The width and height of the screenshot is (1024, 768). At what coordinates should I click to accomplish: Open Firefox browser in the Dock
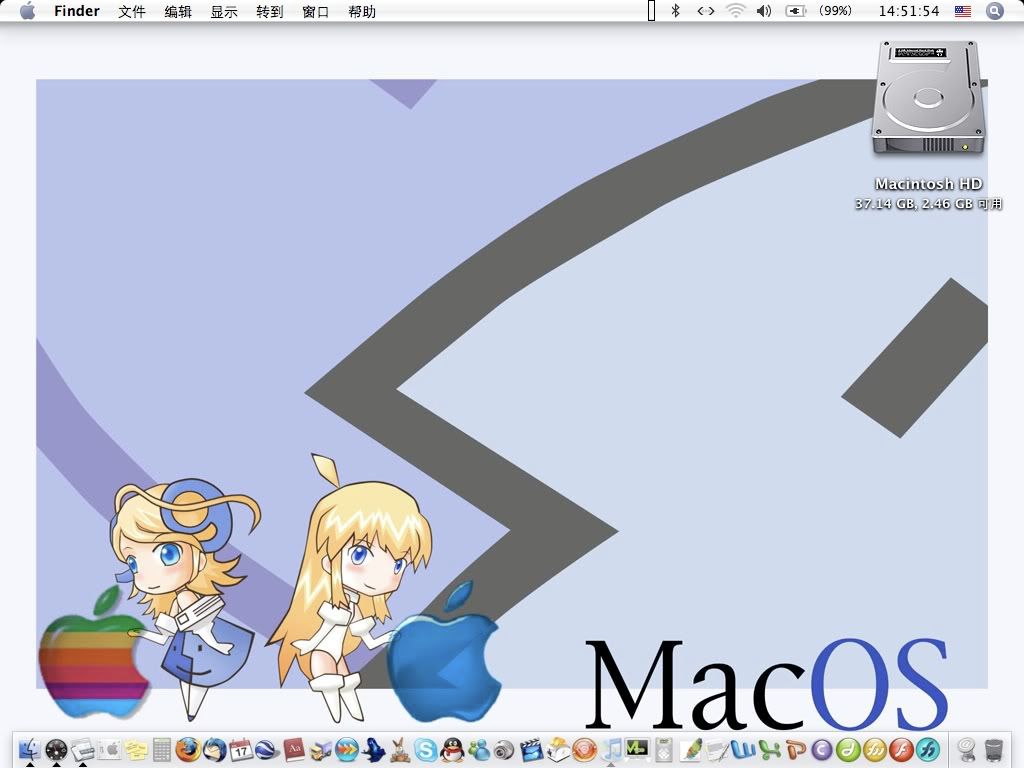pos(188,748)
